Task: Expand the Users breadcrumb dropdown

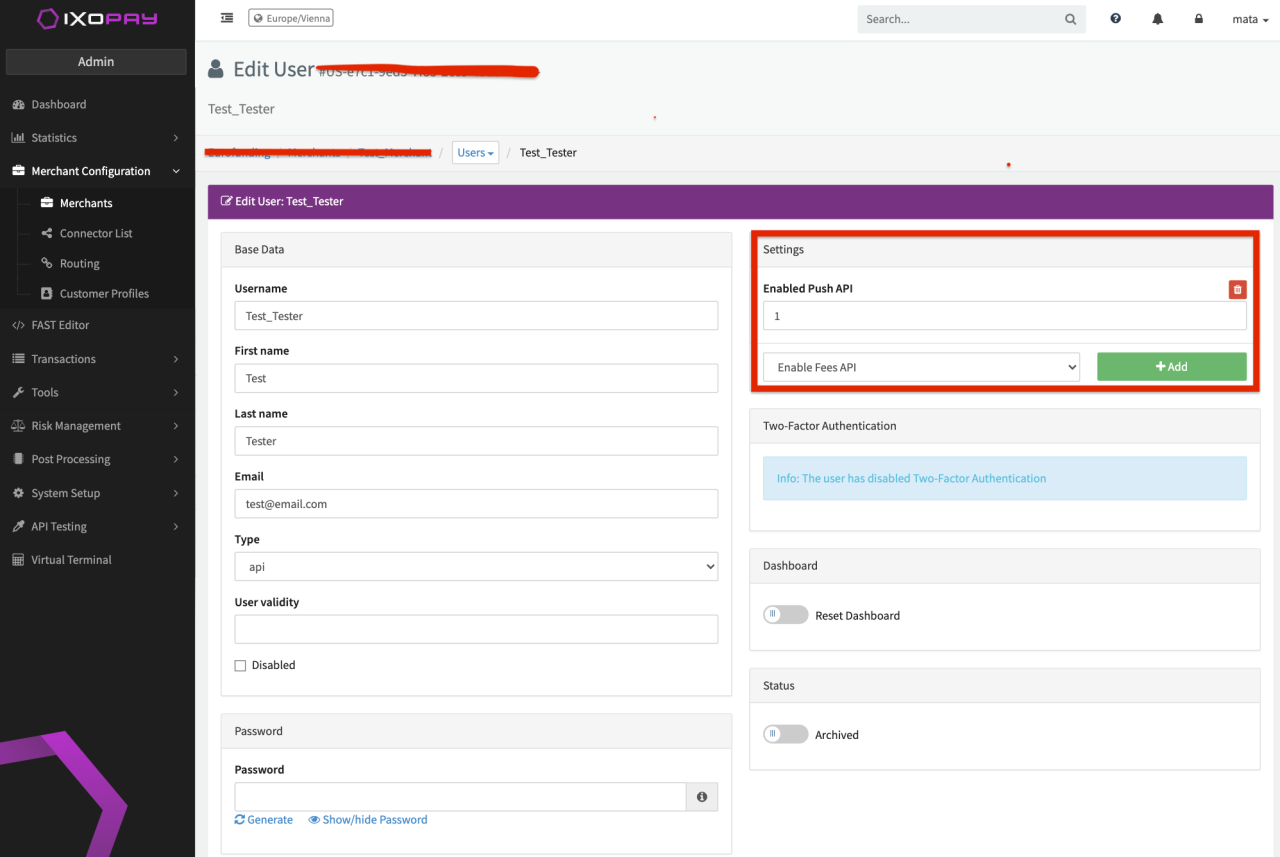Action: 475,153
